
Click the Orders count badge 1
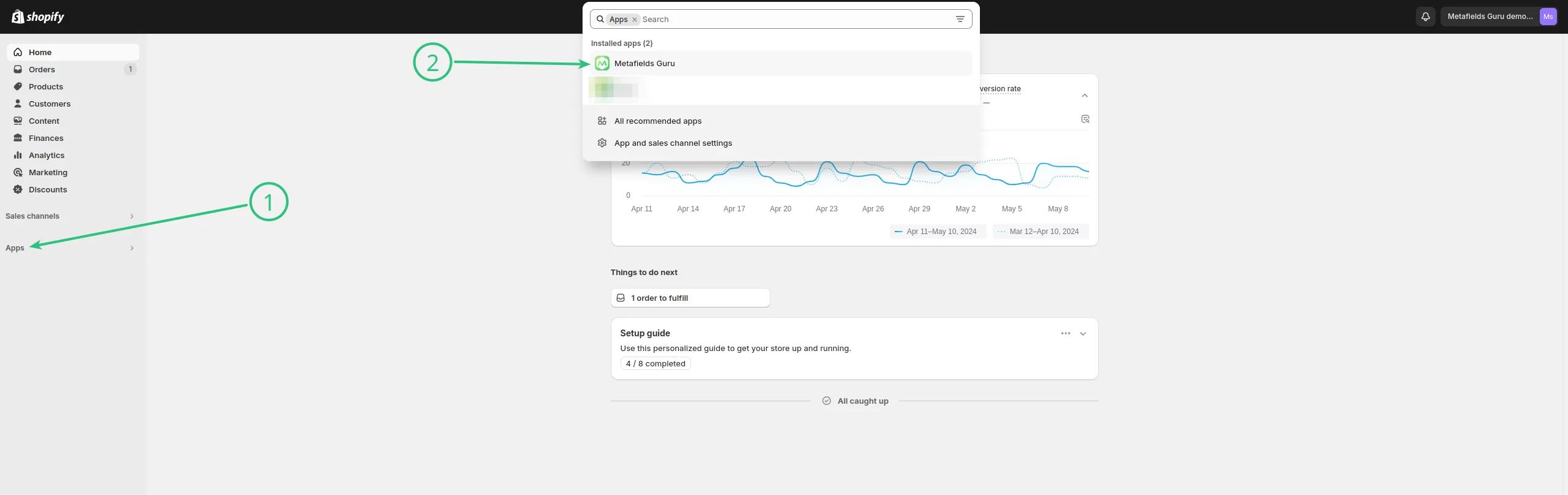click(x=130, y=69)
